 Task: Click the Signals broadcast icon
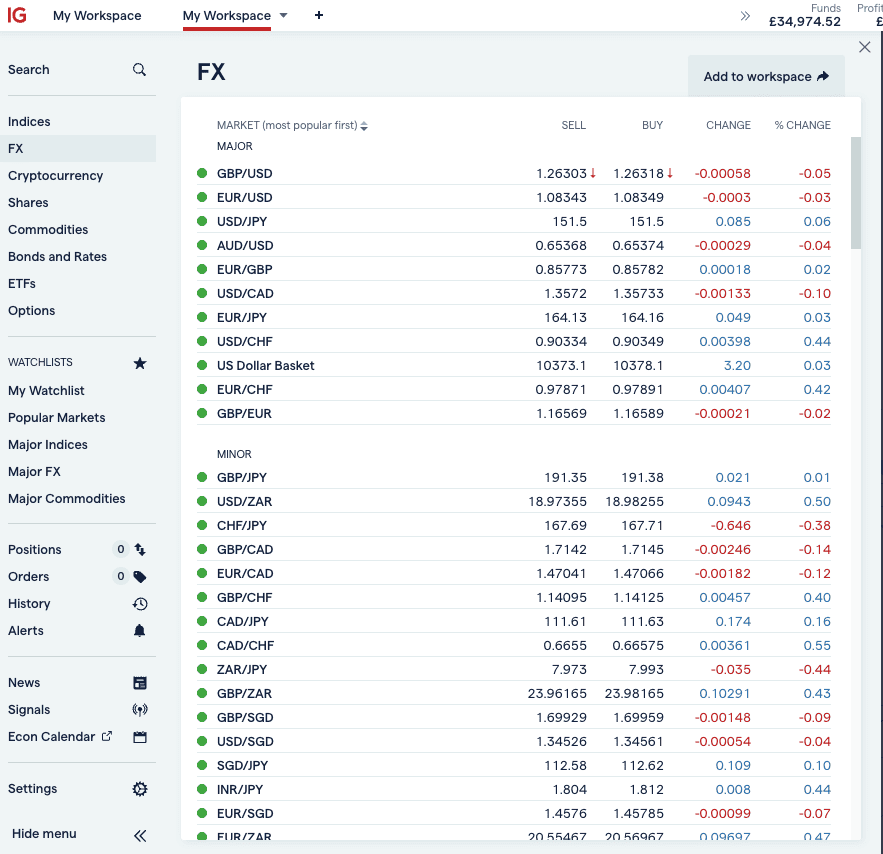pyautogui.click(x=140, y=710)
